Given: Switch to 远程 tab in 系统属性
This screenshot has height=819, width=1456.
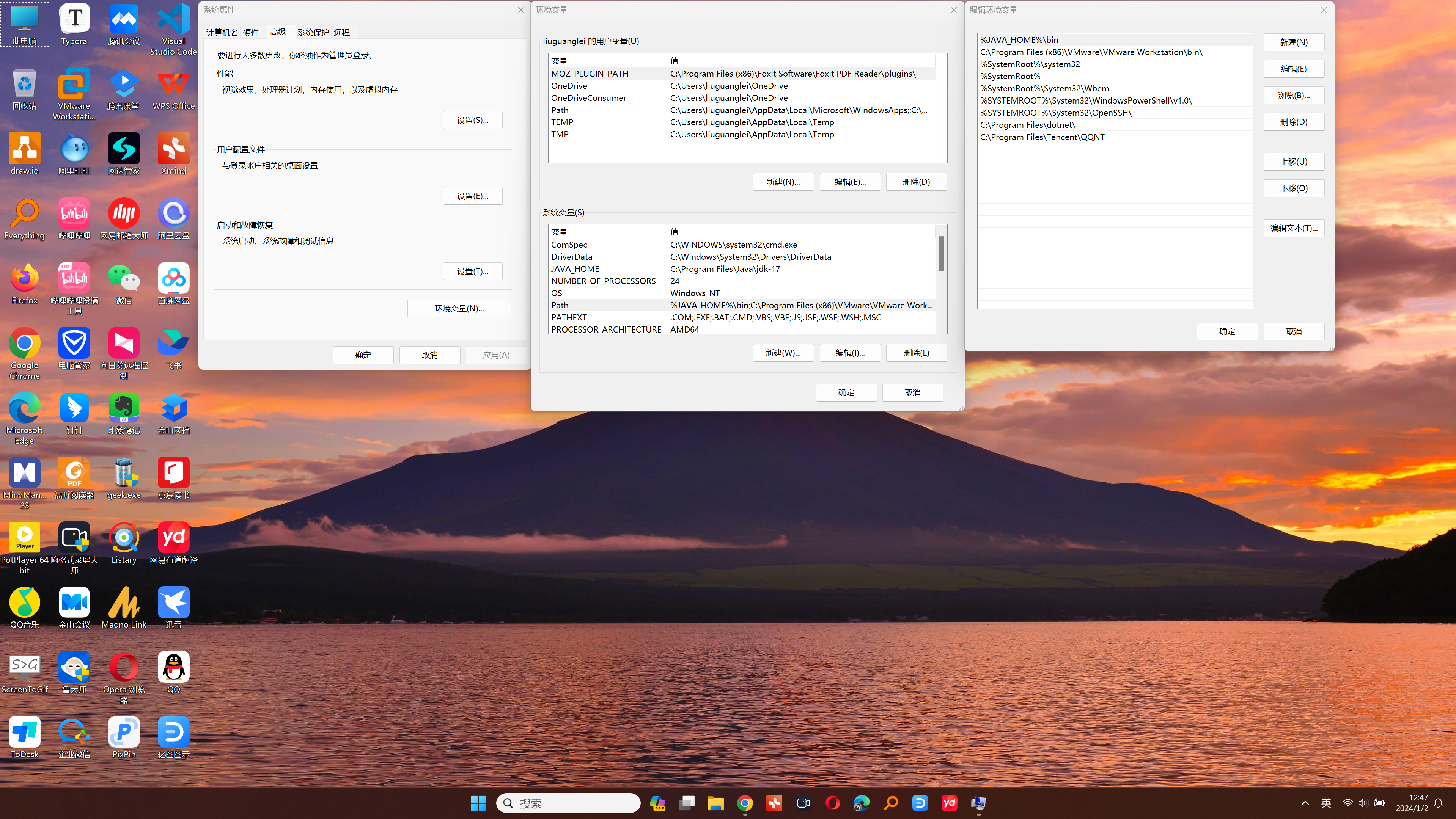Looking at the screenshot, I should point(341,32).
